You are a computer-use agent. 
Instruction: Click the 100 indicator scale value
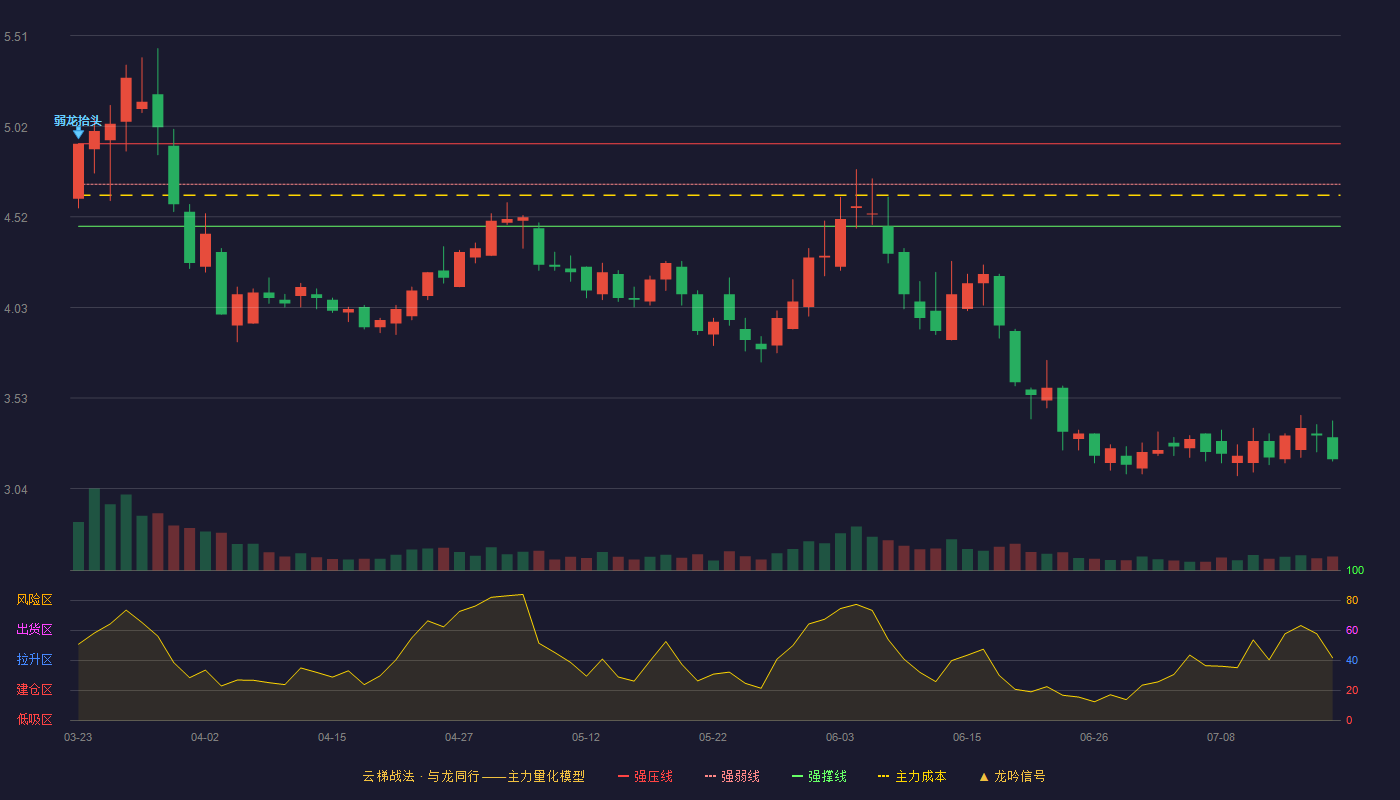1355,571
